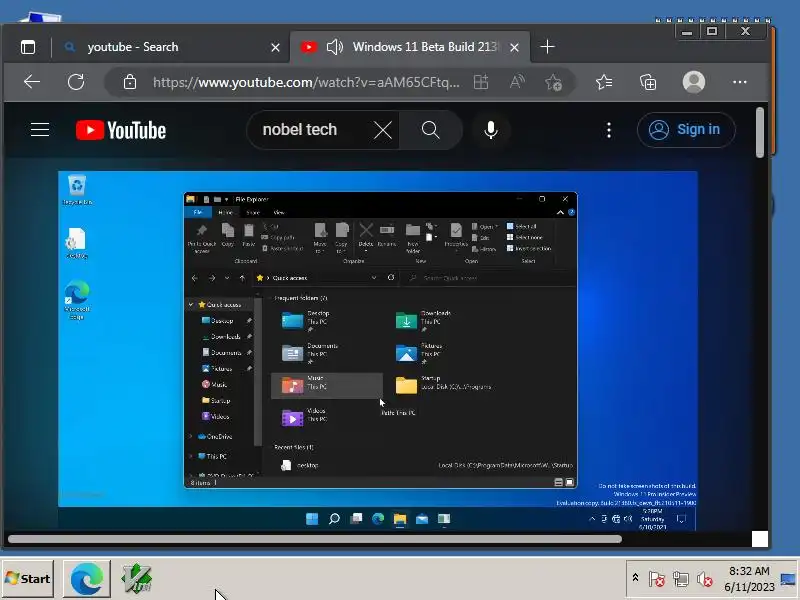Open the YouTube guide hamburger menu

40,130
